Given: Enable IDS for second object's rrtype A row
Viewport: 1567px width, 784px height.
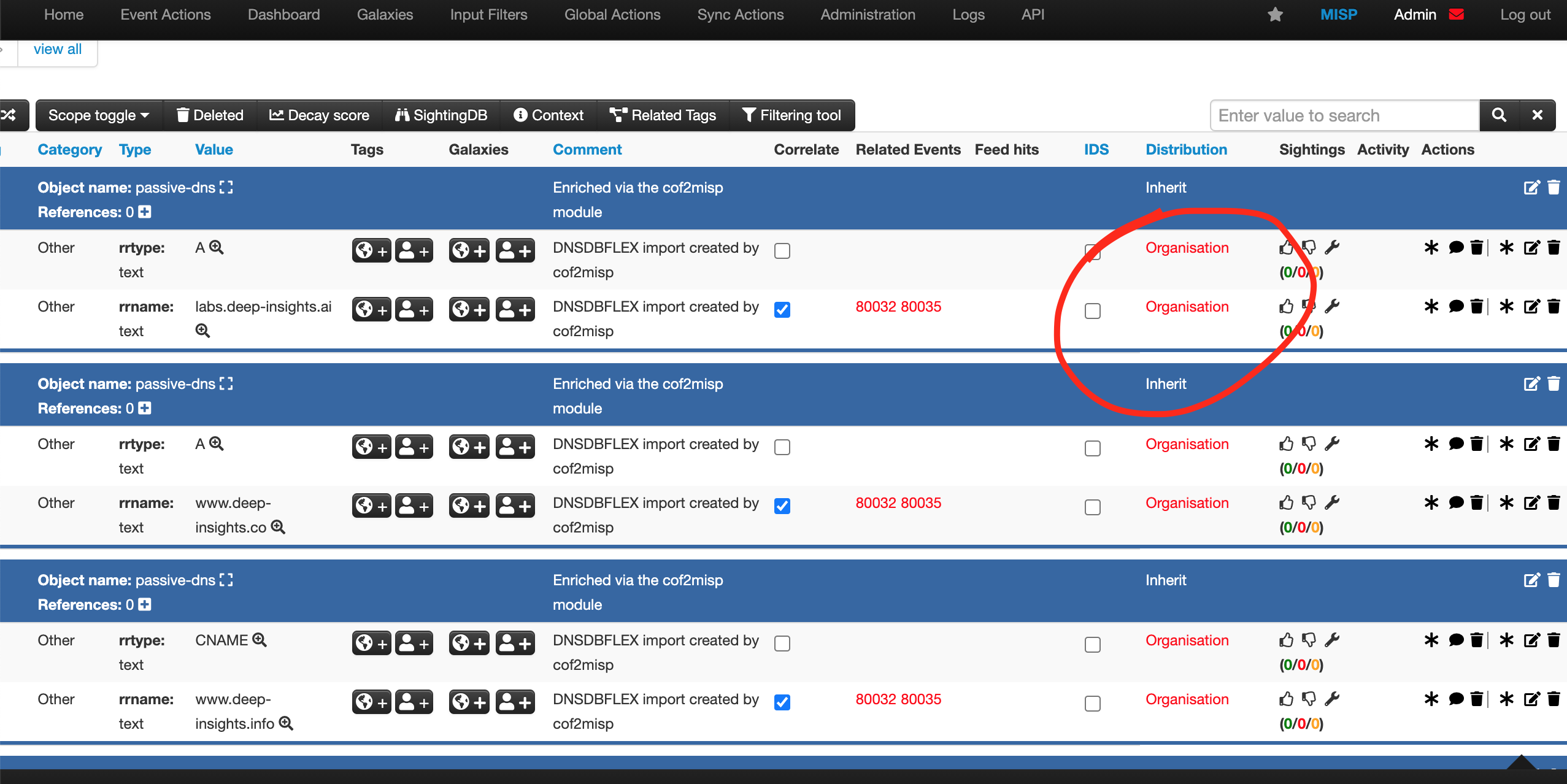Looking at the screenshot, I should click(1093, 448).
